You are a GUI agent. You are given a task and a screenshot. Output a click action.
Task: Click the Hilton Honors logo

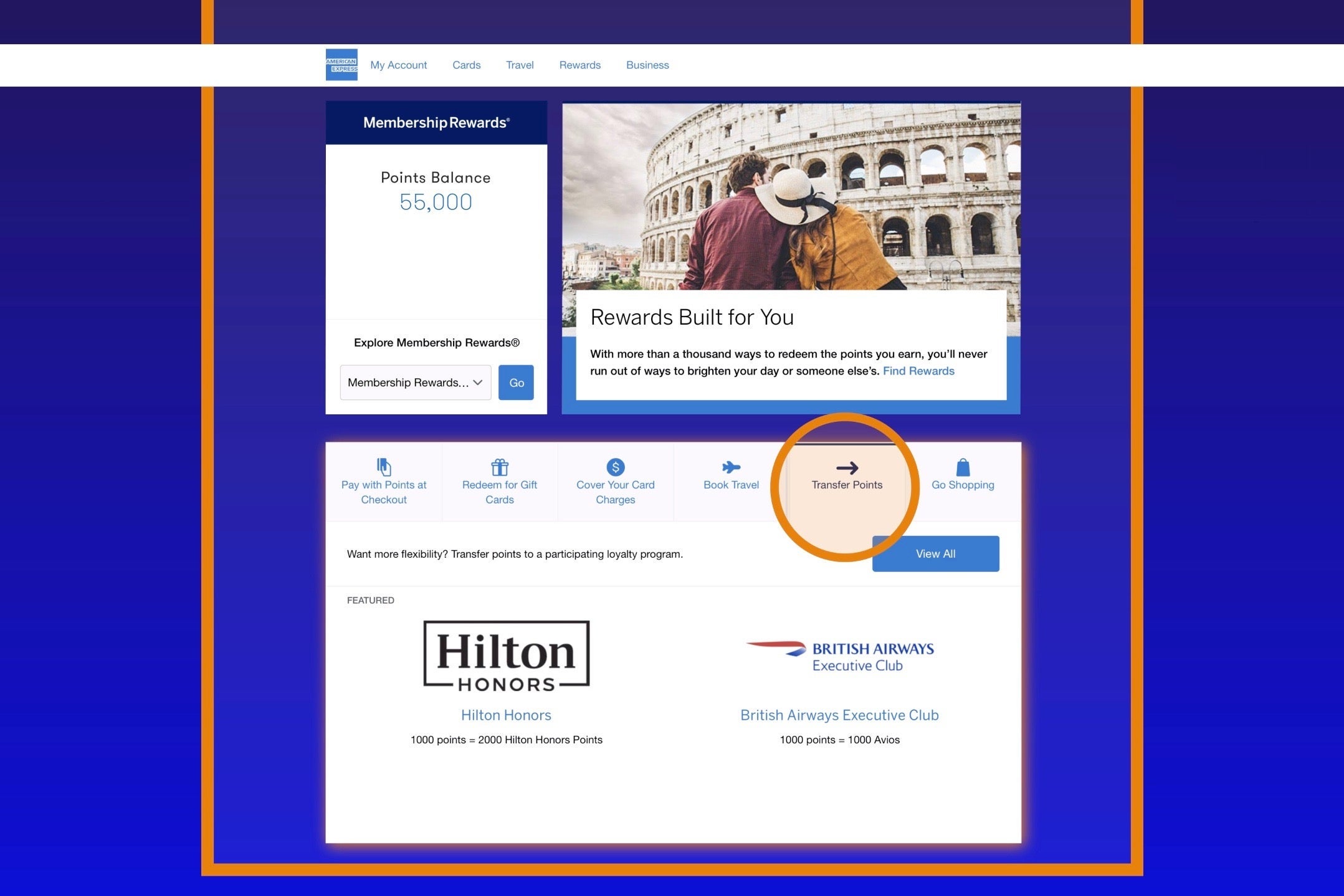coord(506,655)
